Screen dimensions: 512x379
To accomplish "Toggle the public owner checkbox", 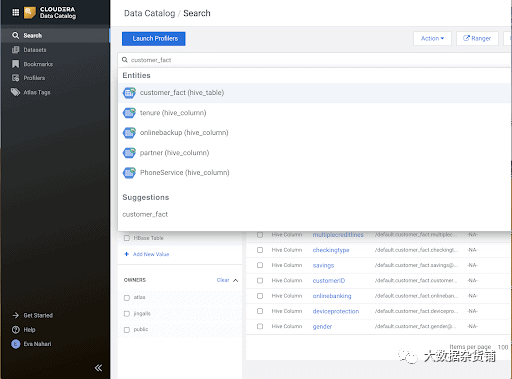I will [x=127, y=330].
